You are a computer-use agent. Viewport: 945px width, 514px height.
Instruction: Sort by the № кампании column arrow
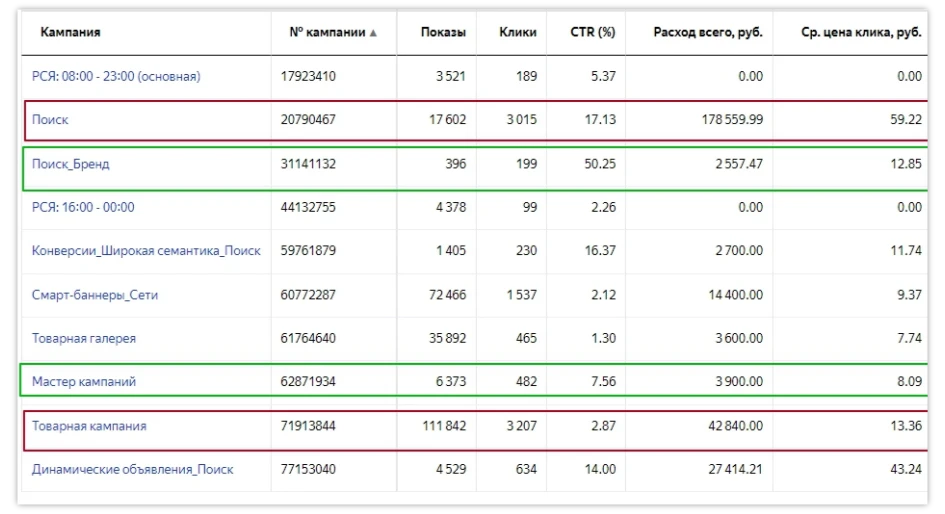click(374, 33)
